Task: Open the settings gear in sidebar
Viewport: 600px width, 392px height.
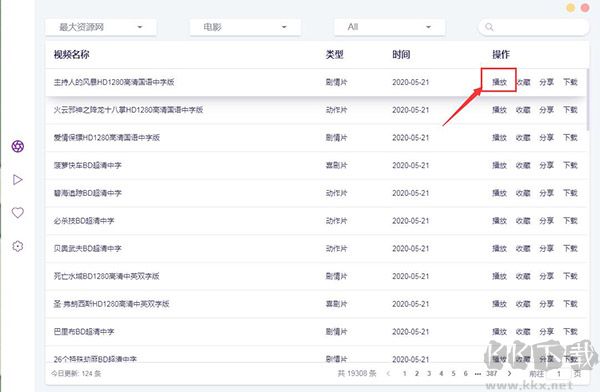Action: [x=18, y=246]
